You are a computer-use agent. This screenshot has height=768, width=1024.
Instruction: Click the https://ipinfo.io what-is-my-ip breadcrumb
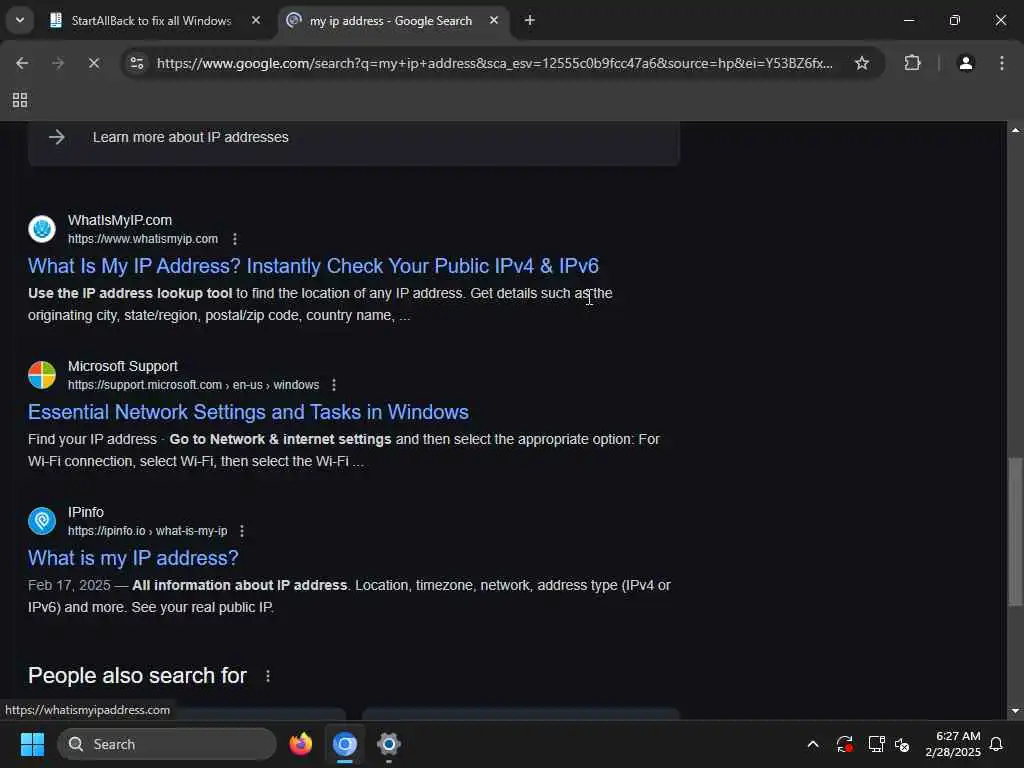(148, 531)
